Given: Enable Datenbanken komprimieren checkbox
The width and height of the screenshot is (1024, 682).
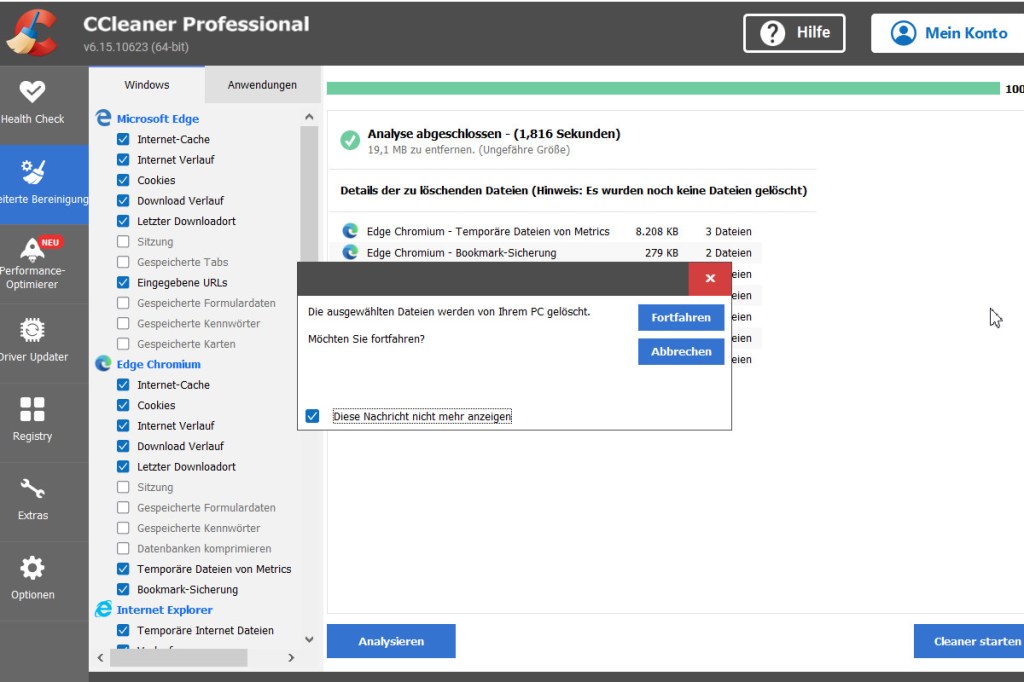Looking at the screenshot, I should pyautogui.click(x=123, y=548).
